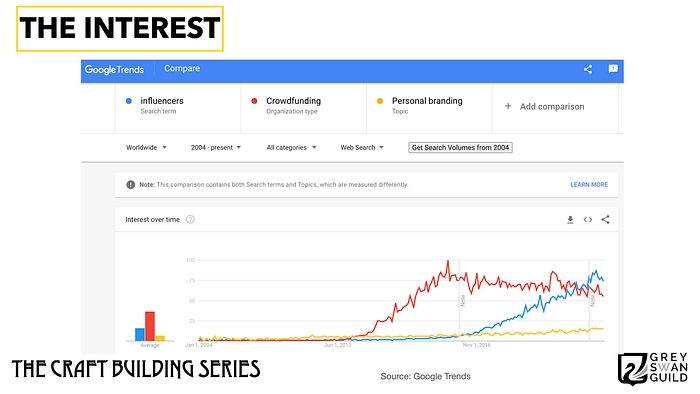Click the Google Trends logo
Screen dimensions: 700x394
(x=114, y=70)
